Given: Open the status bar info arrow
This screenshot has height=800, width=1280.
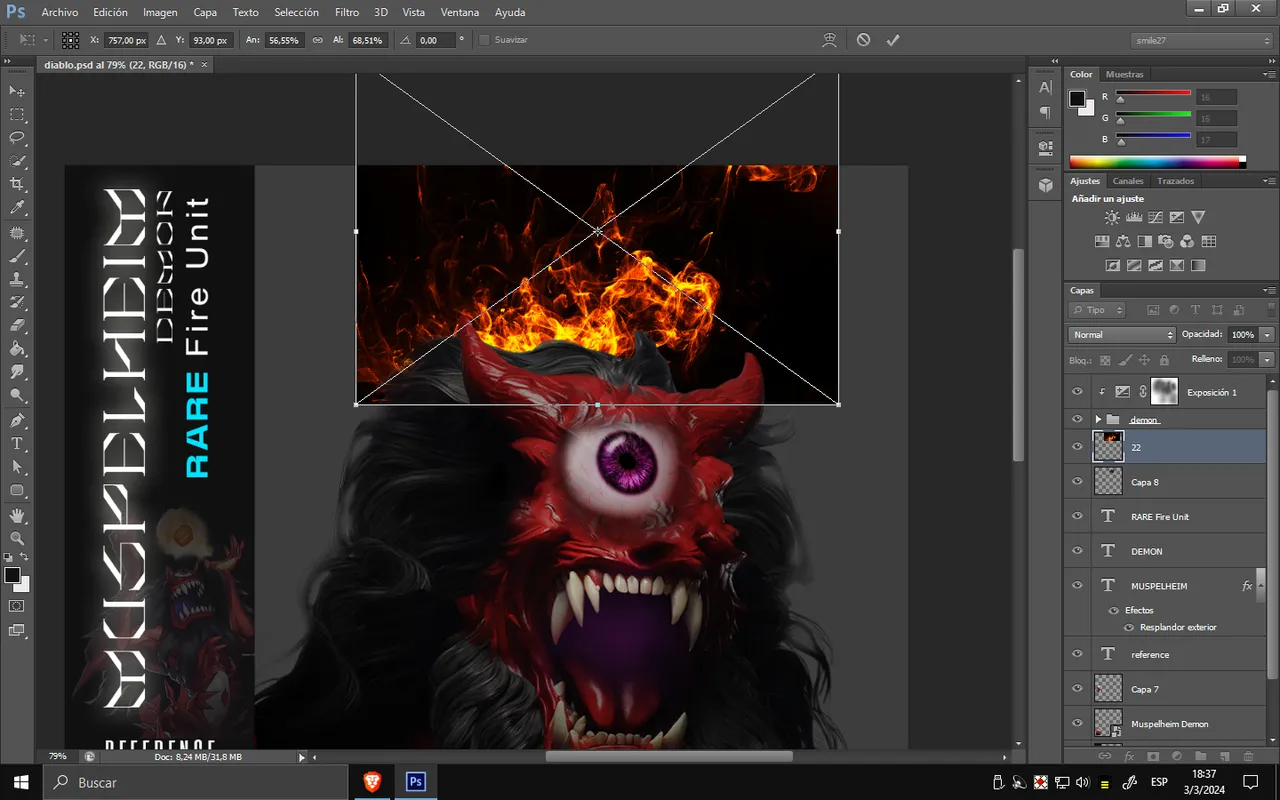Looking at the screenshot, I should point(302,757).
